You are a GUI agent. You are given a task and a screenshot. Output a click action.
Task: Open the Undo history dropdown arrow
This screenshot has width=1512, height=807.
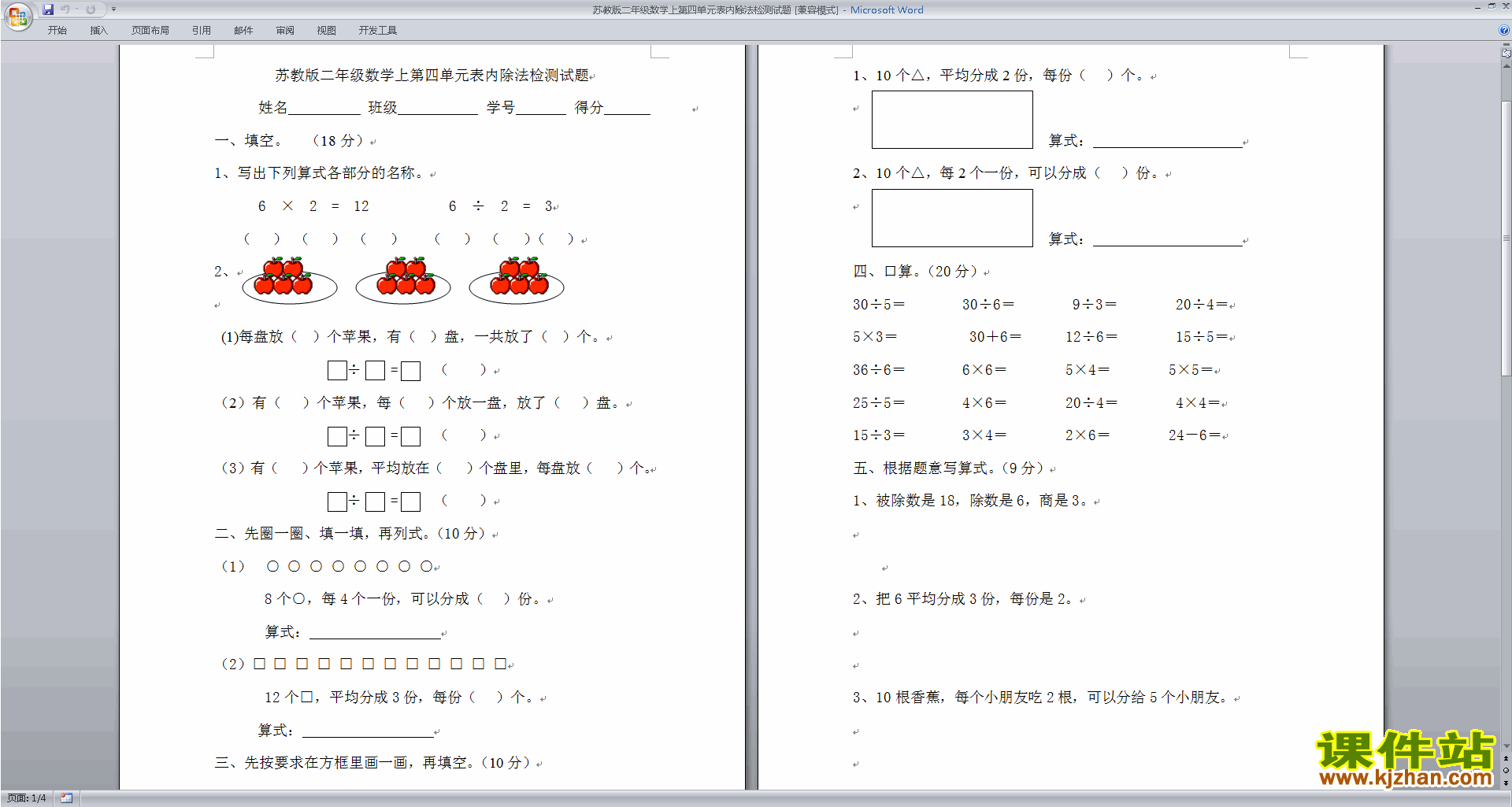(x=76, y=9)
